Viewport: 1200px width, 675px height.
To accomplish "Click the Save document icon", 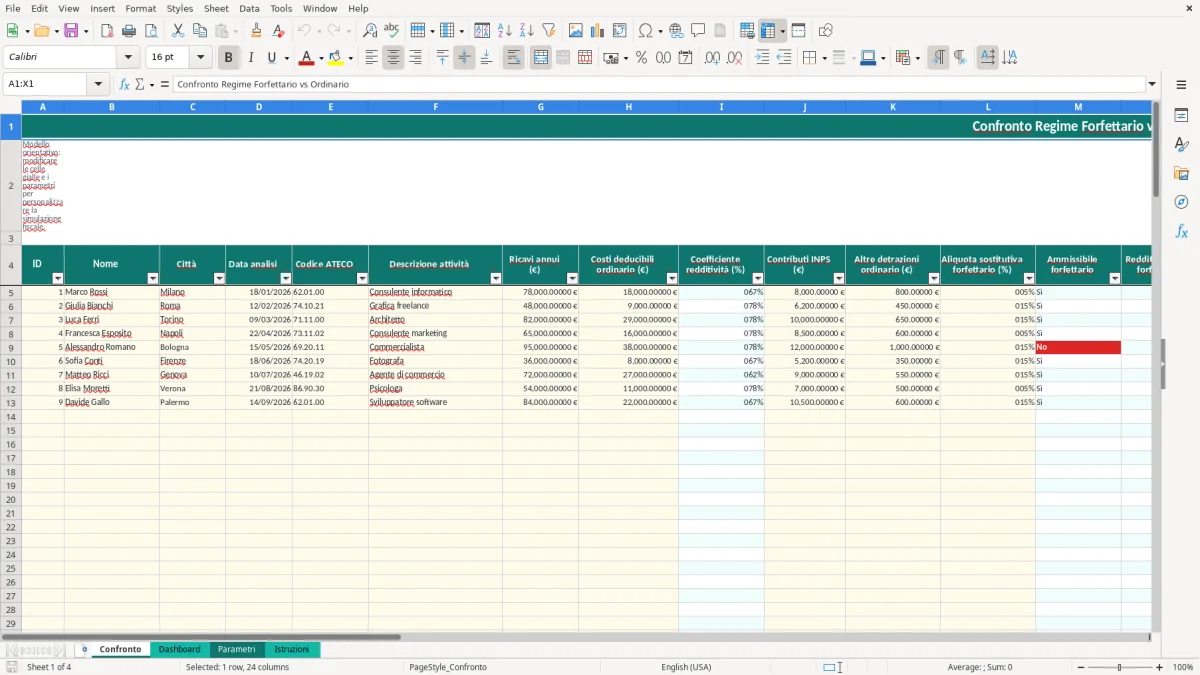I will 70,31.
